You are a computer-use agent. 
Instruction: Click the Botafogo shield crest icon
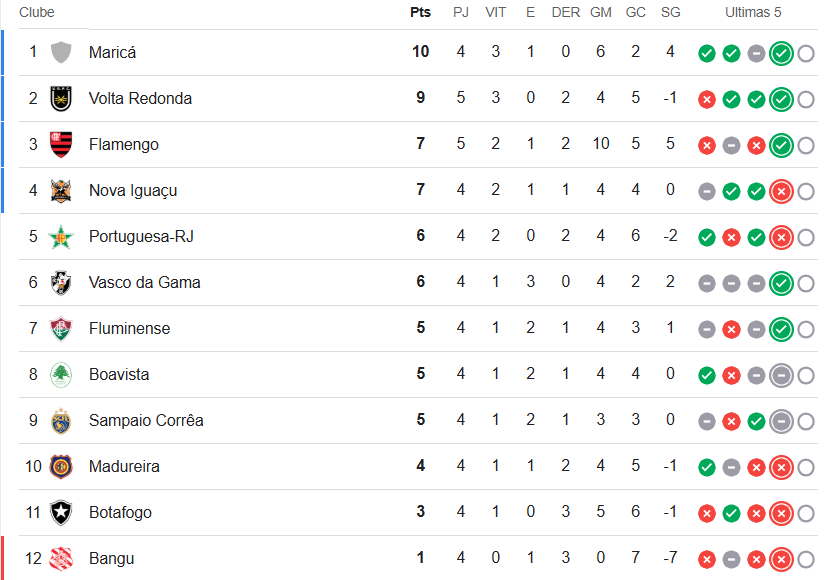pos(61,512)
